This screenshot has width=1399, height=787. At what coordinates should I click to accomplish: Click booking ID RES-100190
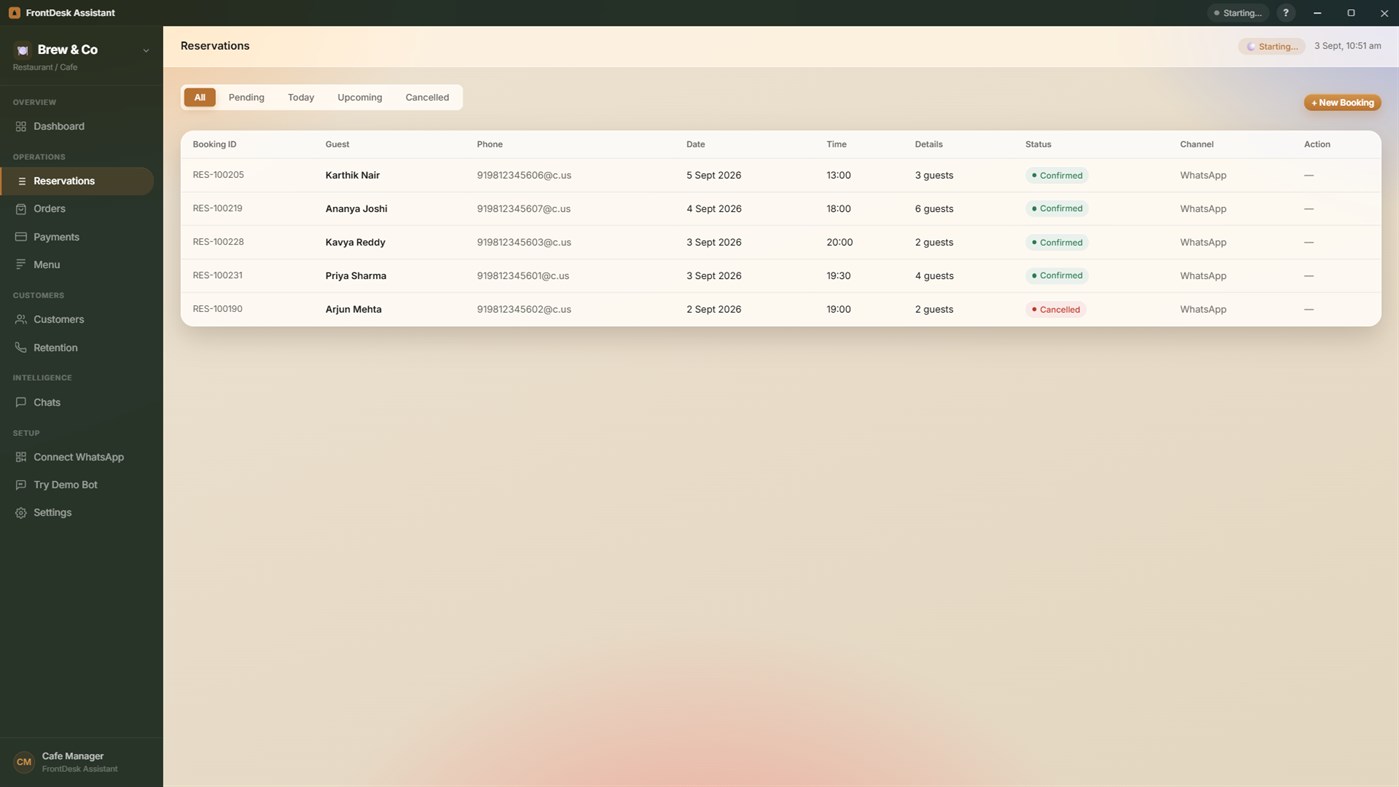click(x=218, y=309)
